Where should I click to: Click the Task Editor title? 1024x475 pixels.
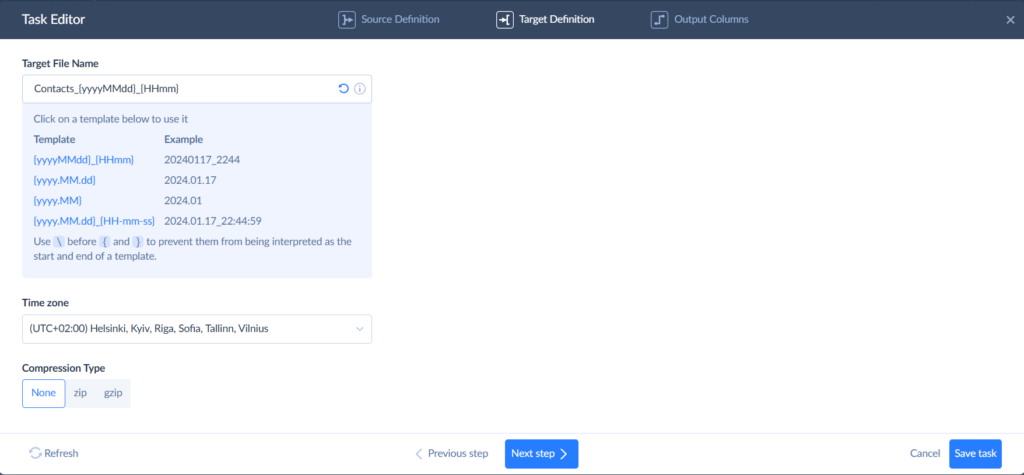coord(54,20)
